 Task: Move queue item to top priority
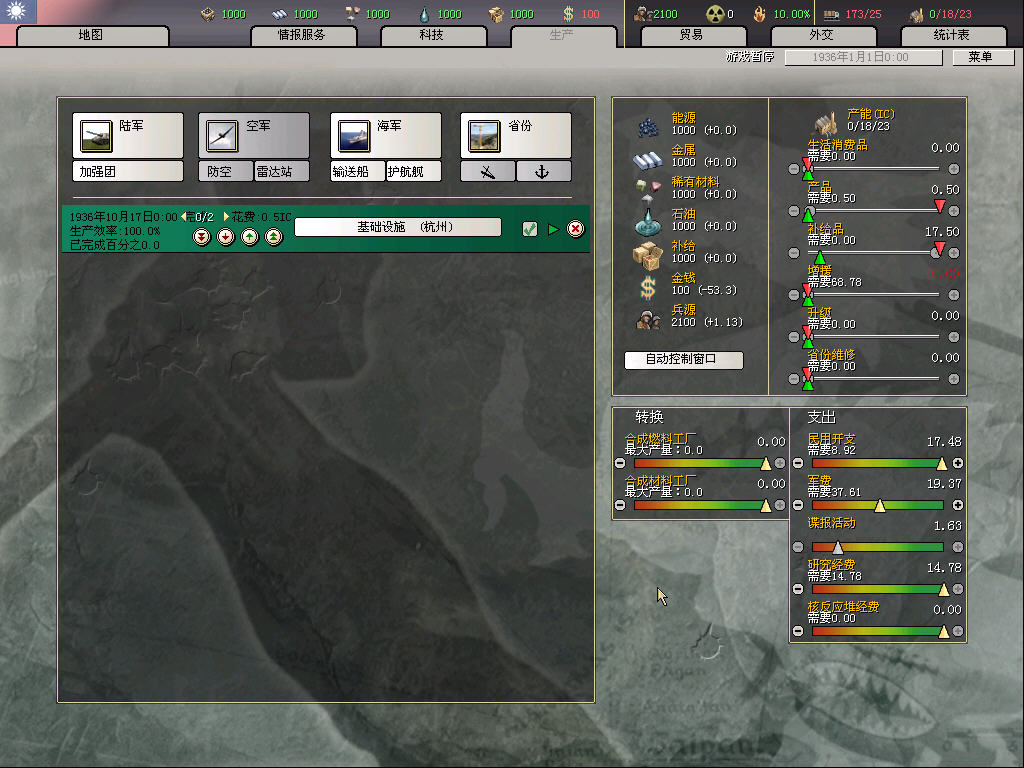274,237
